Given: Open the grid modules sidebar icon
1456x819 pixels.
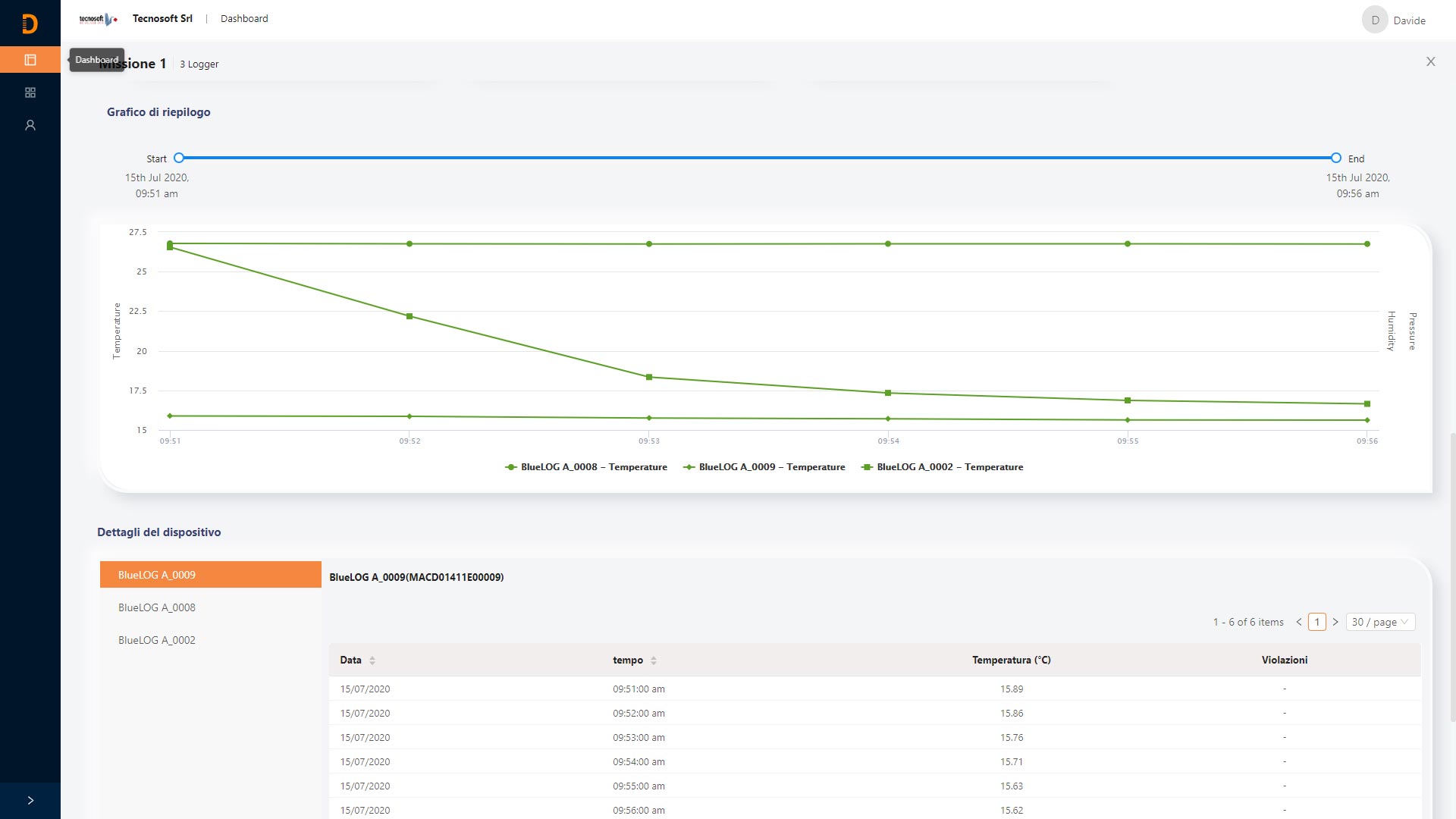Looking at the screenshot, I should tap(30, 93).
